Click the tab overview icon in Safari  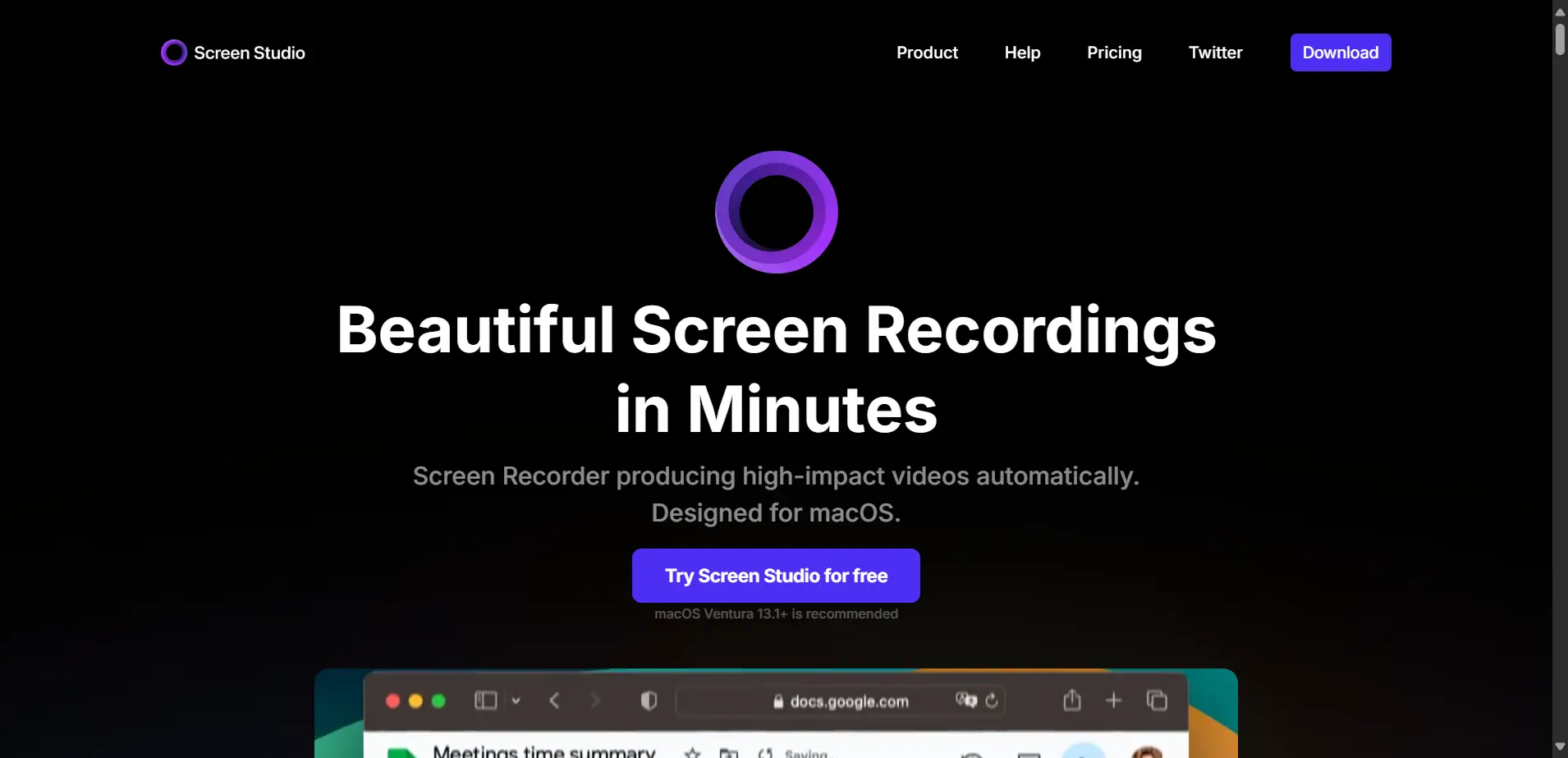coord(1156,700)
